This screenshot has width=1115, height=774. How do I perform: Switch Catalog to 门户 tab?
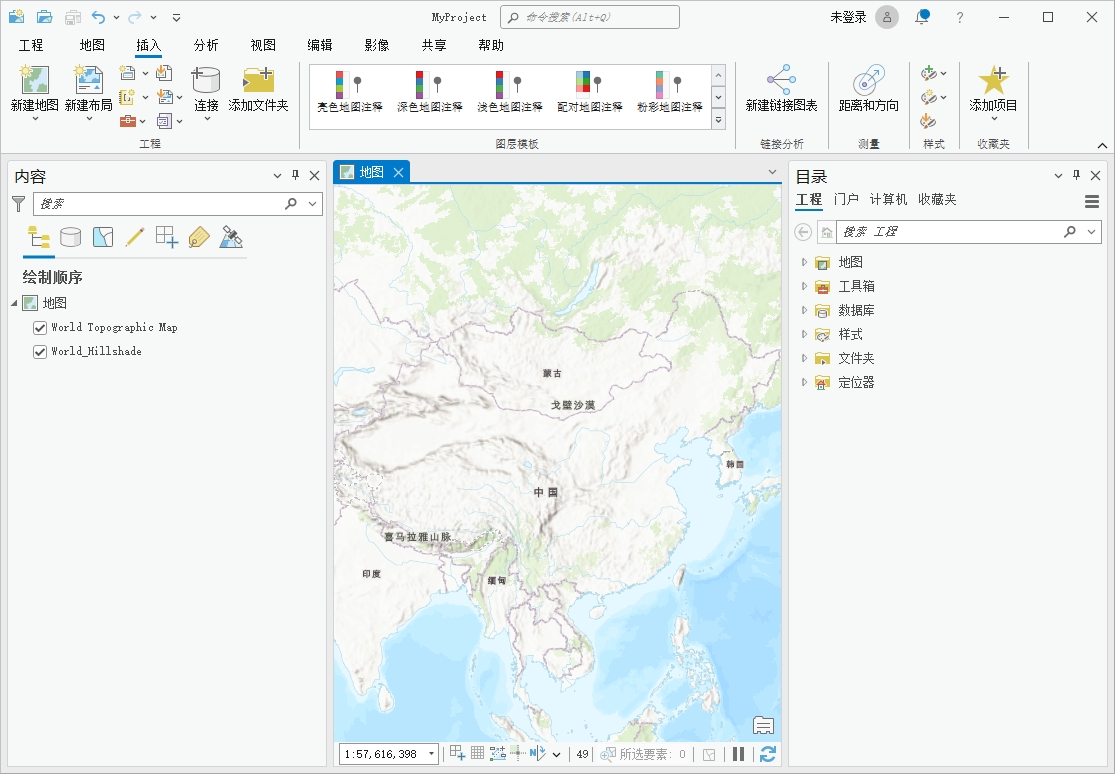tap(846, 200)
